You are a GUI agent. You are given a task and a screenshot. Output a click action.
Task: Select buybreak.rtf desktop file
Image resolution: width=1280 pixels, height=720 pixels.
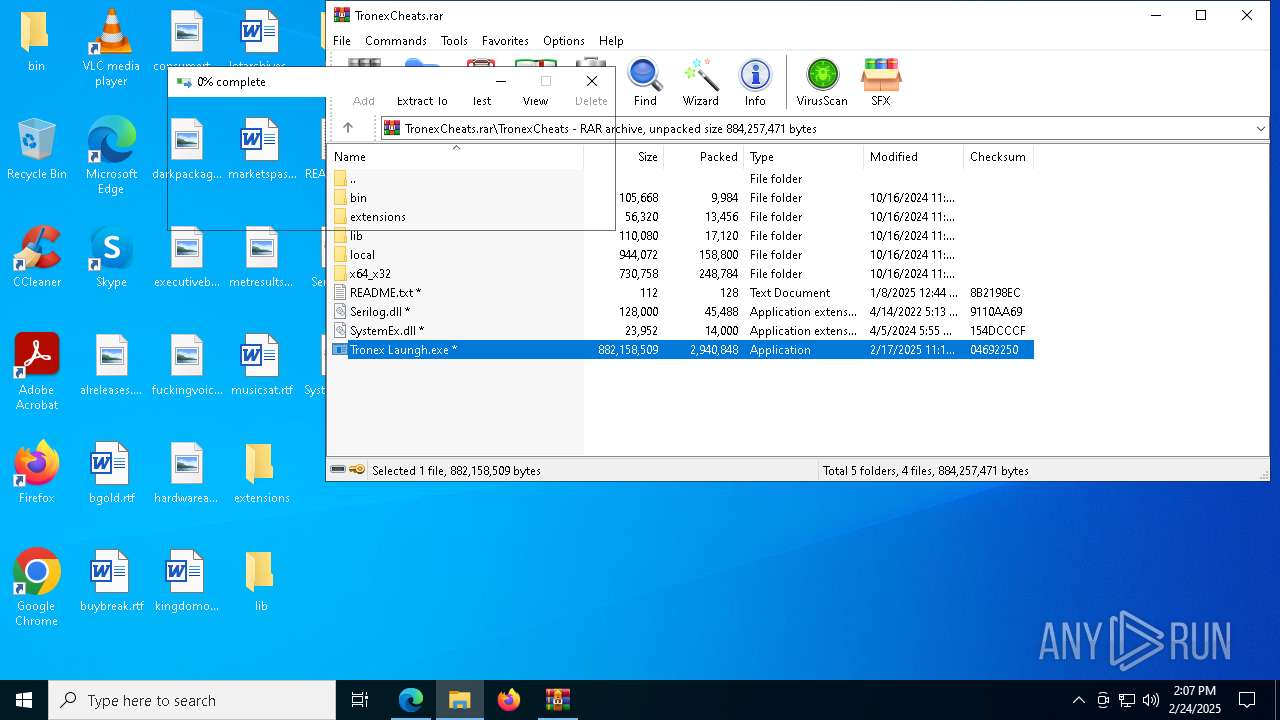[x=111, y=580]
